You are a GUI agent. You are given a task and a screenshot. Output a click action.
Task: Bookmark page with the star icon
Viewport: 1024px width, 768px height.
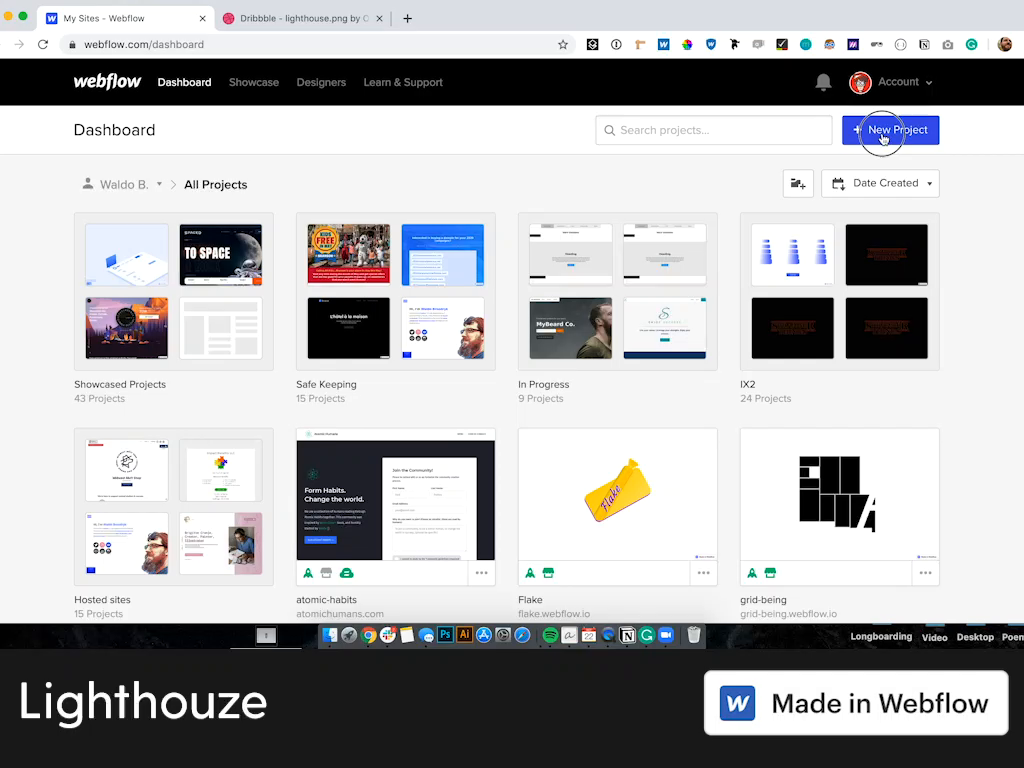click(563, 44)
